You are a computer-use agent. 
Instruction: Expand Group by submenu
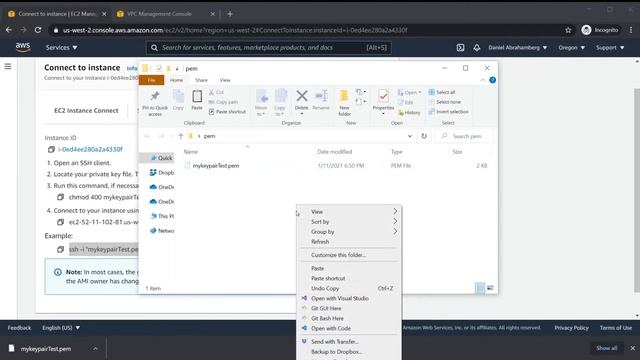(x=349, y=231)
